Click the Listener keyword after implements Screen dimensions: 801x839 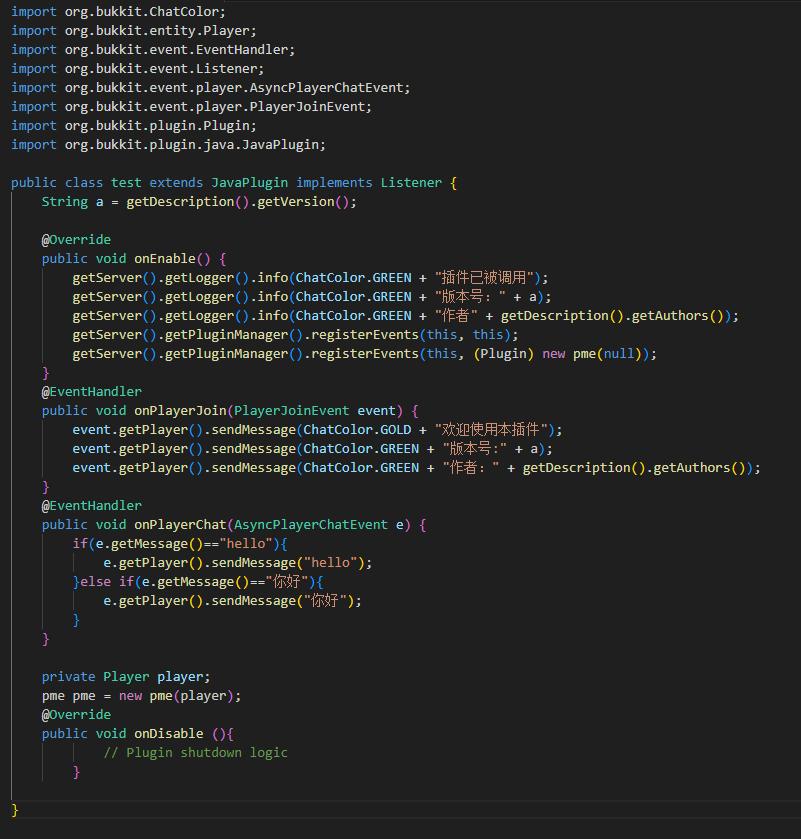click(410, 183)
